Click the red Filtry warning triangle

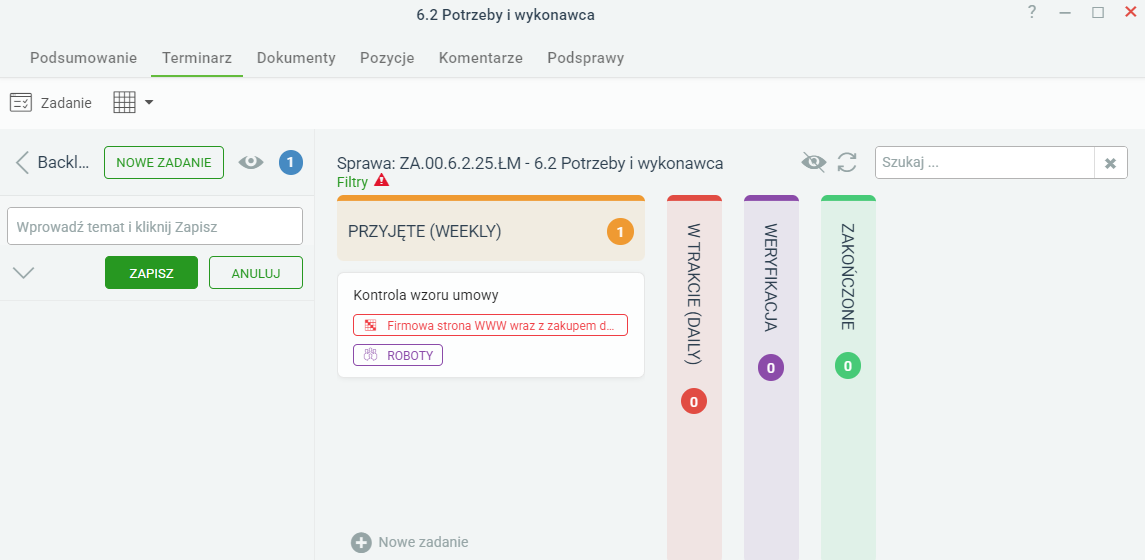(x=381, y=180)
